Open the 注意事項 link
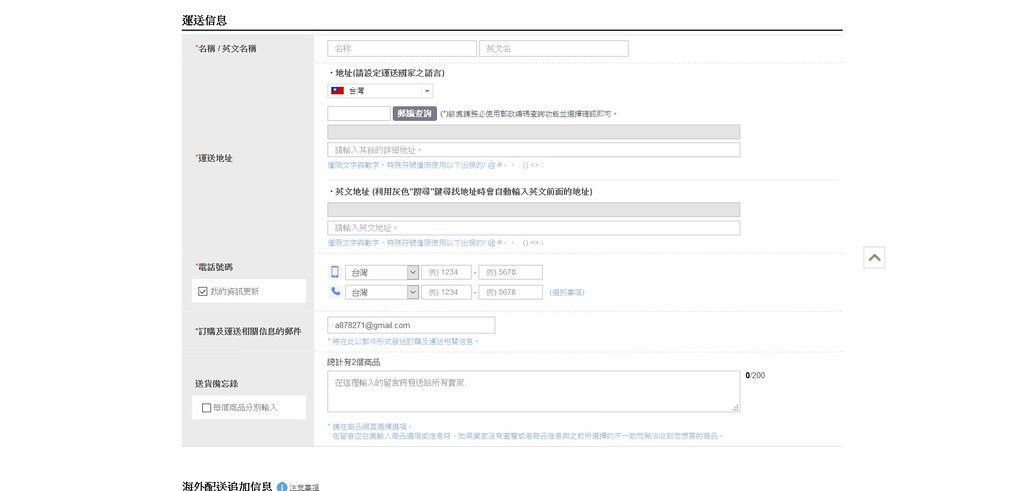This screenshot has height=491, width=1024. point(304,488)
